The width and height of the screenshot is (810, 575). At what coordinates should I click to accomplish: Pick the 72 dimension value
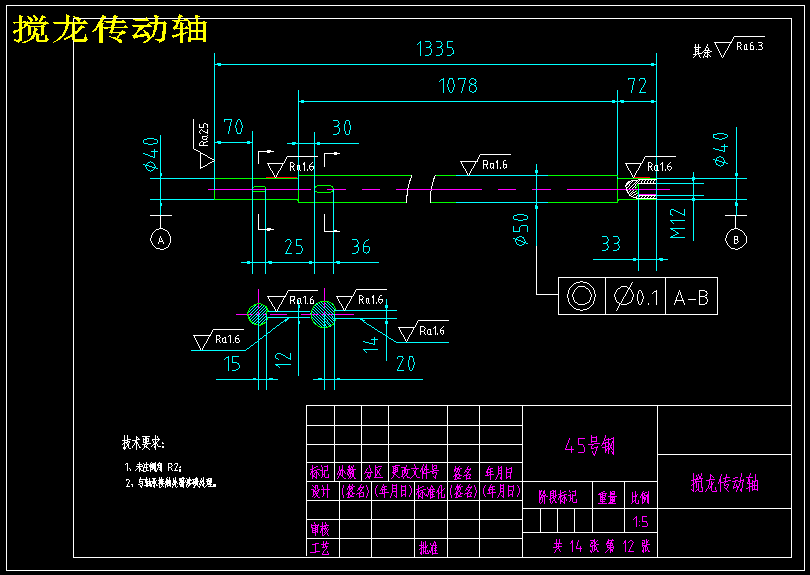click(637, 86)
